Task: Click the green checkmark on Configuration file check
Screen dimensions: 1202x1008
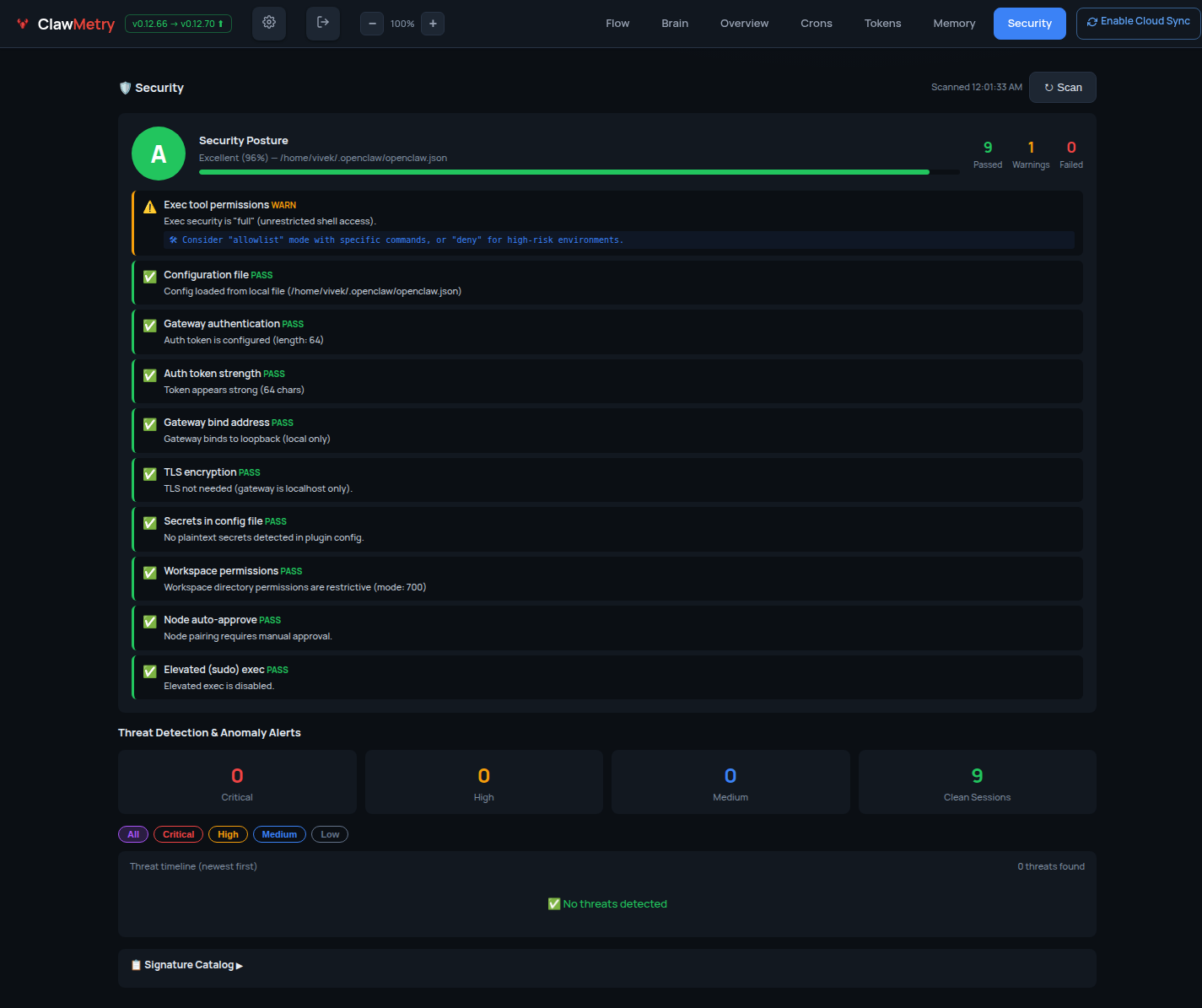Action: [149, 276]
